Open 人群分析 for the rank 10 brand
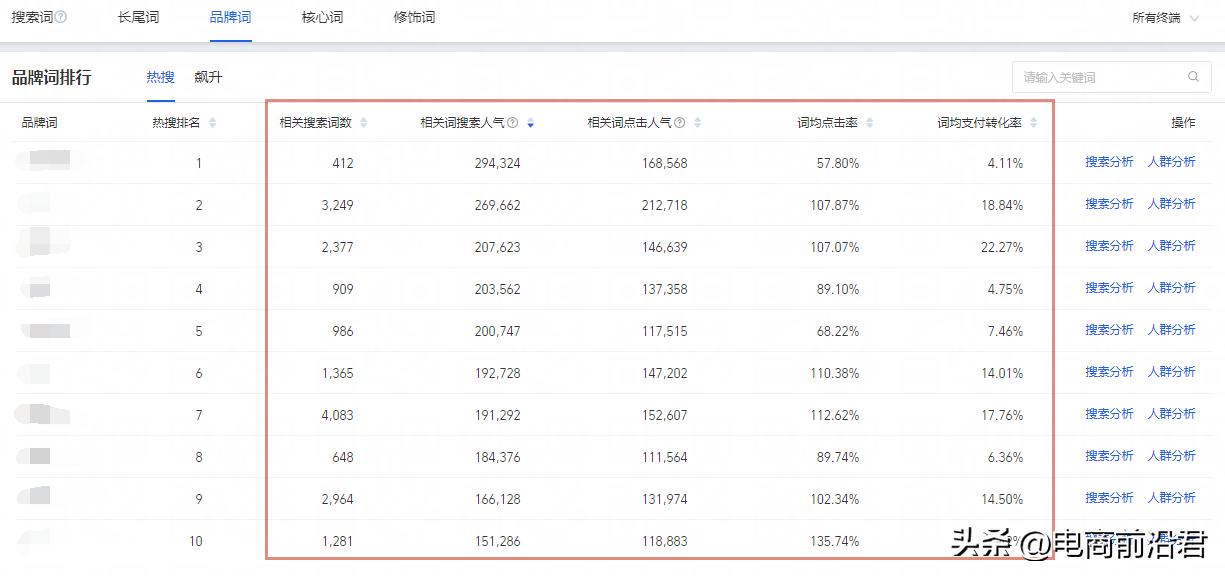1225x576 pixels. pos(1172,540)
